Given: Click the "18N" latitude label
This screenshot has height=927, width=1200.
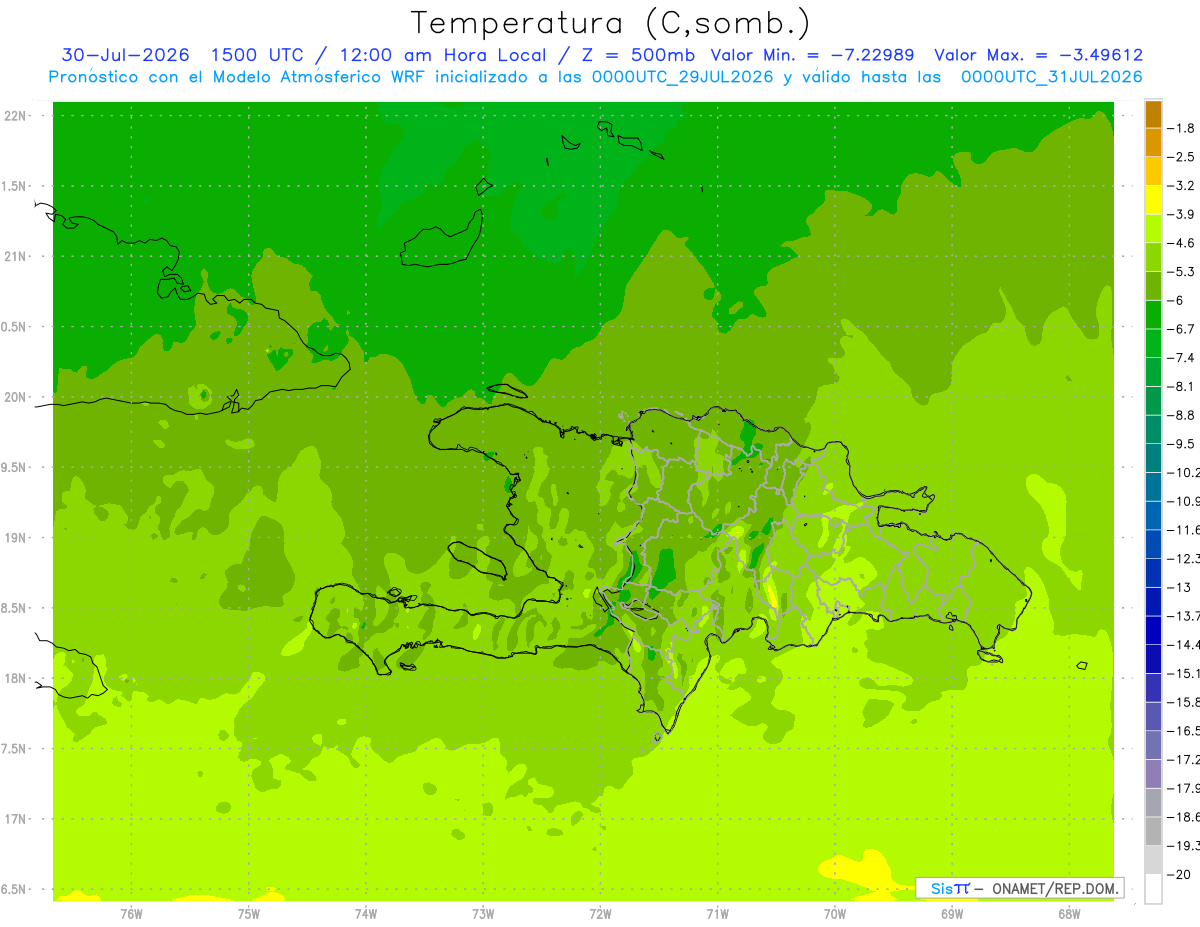Looking at the screenshot, I should coord(15,679).
